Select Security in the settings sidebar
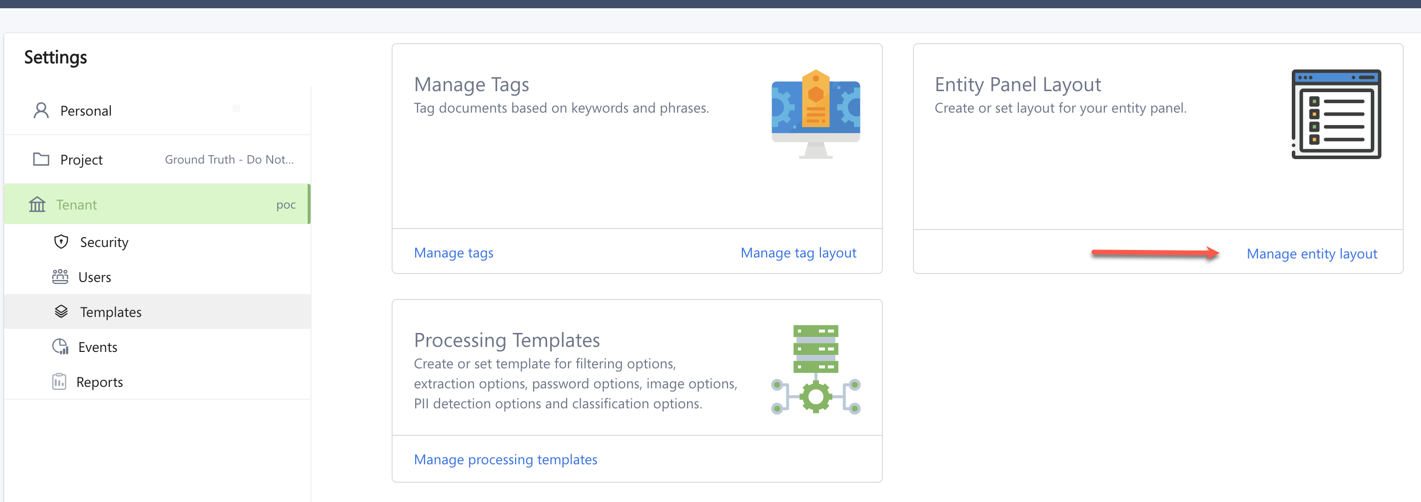 click(104, 242)
